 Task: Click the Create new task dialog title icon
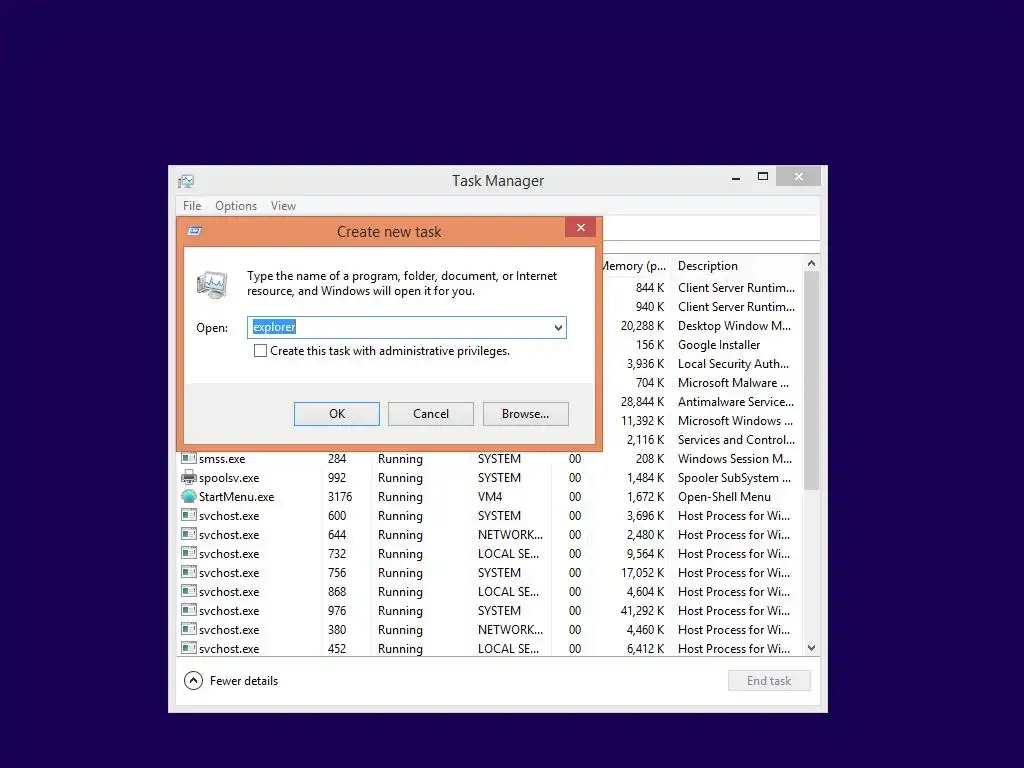(195, 231)
